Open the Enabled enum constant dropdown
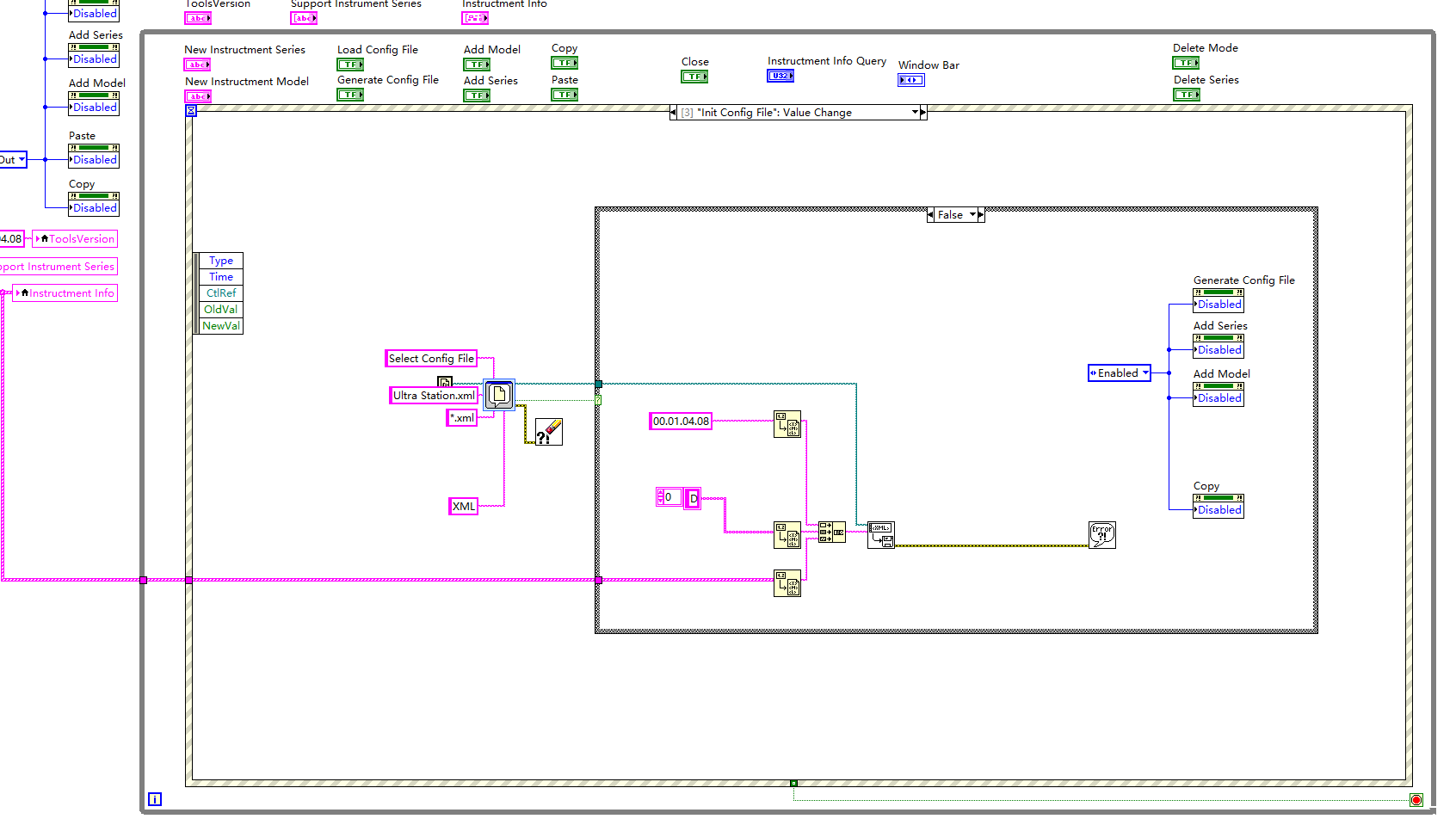Image resolution: width=1456 pixels, height=825 pixels. [1145, 373]
